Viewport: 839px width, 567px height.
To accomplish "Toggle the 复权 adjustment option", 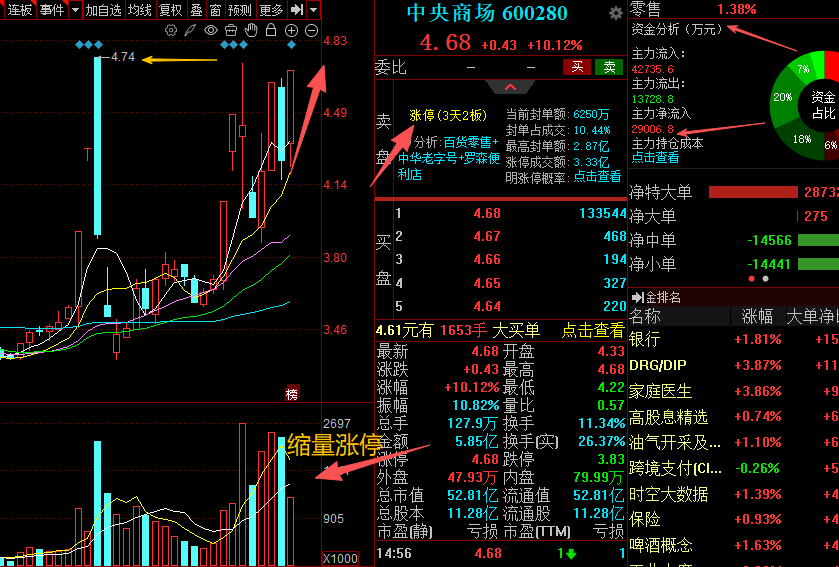I will [171, 10].
